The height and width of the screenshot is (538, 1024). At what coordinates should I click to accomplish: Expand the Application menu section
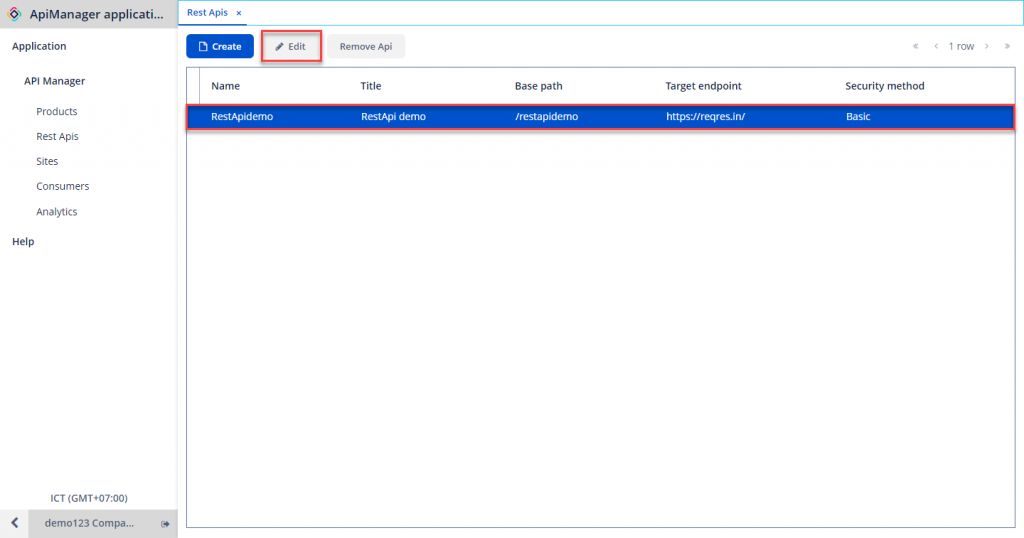pos(39,46)
